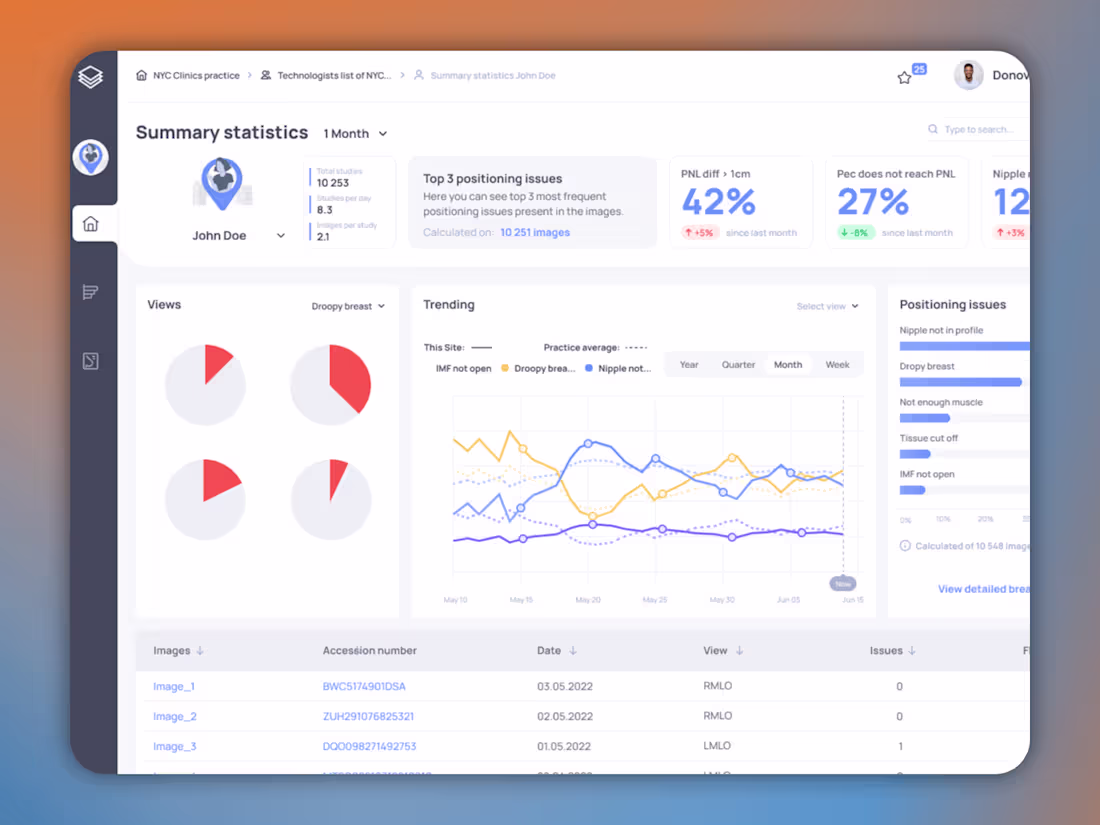This screenshot has width=1100, height=825.
Task: Open the Select view dropdown in Trending
Action: pyautogui.click(x=827, y=306)
